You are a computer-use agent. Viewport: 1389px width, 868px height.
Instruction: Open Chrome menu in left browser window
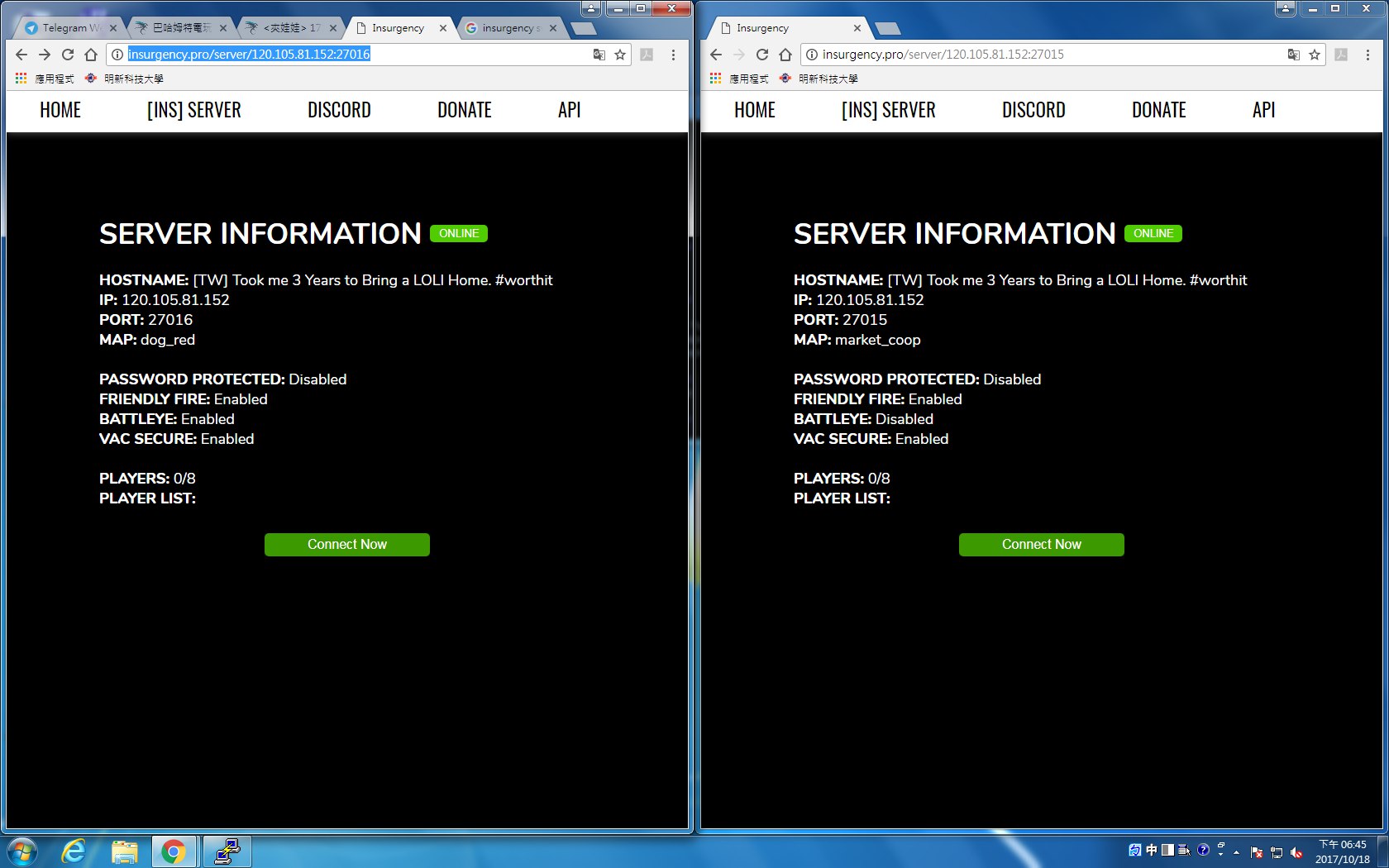click(673, 55)
